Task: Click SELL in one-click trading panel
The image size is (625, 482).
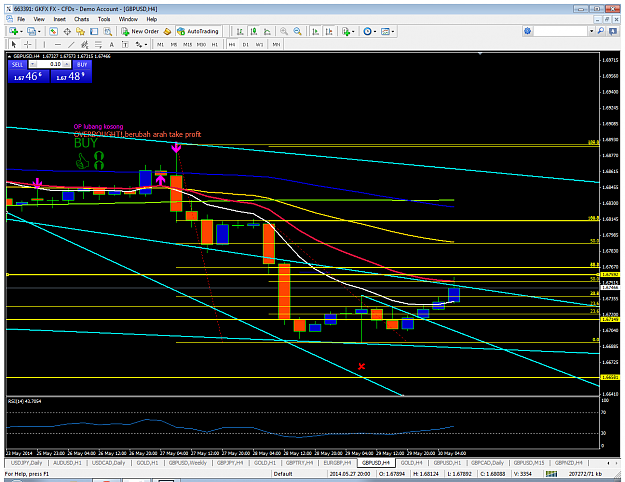Action: coord(17,64)
